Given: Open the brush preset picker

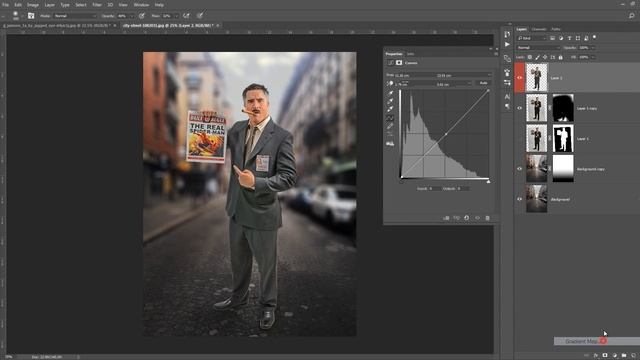Looking at the screenshot, I should [x=16, y=16].
